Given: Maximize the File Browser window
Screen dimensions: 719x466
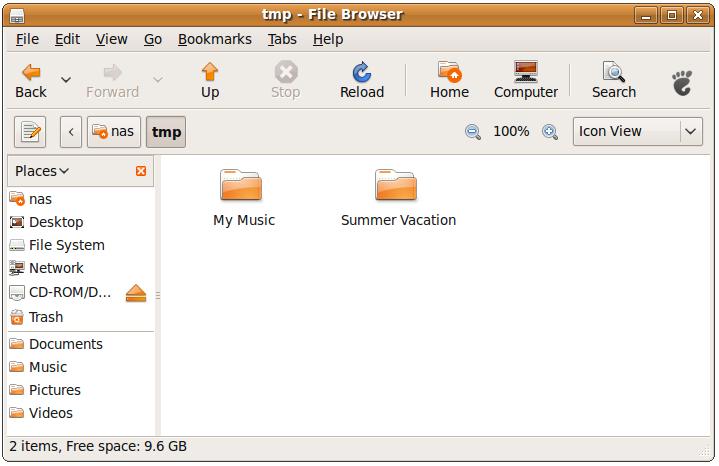Looking at the screenshot, I should (x=672, y=15).
